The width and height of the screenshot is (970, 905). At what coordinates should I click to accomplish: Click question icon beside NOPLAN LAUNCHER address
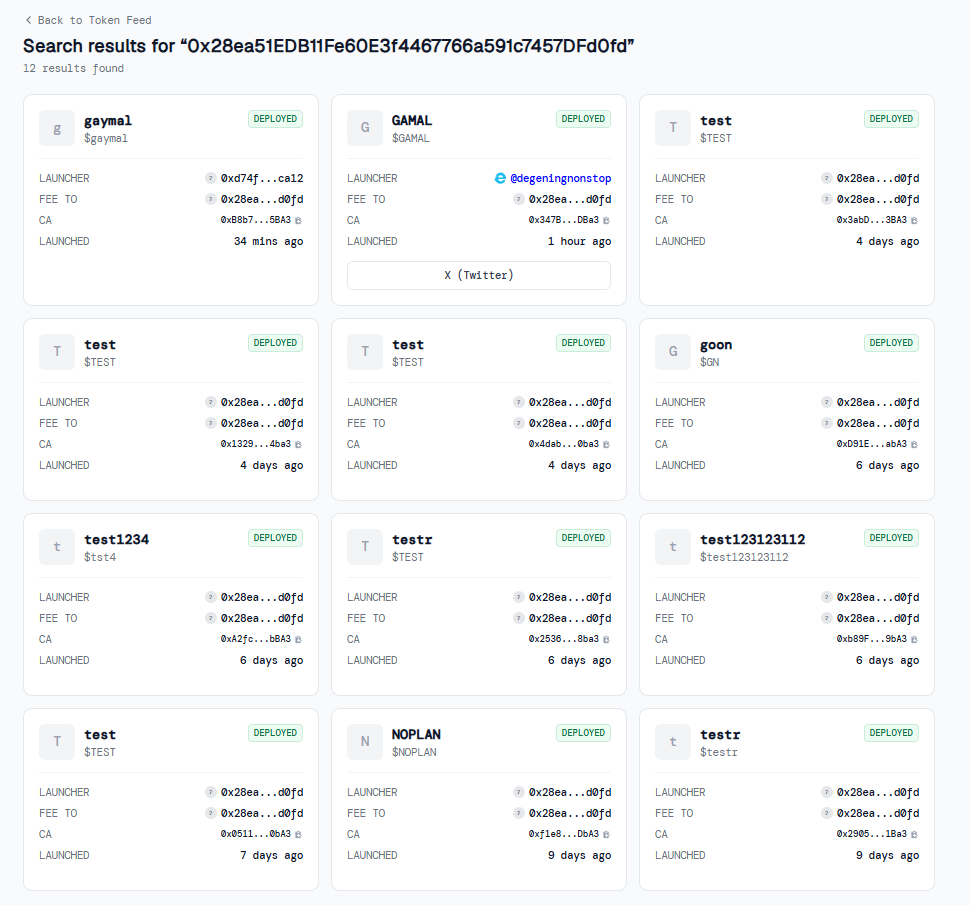[519, 792]
